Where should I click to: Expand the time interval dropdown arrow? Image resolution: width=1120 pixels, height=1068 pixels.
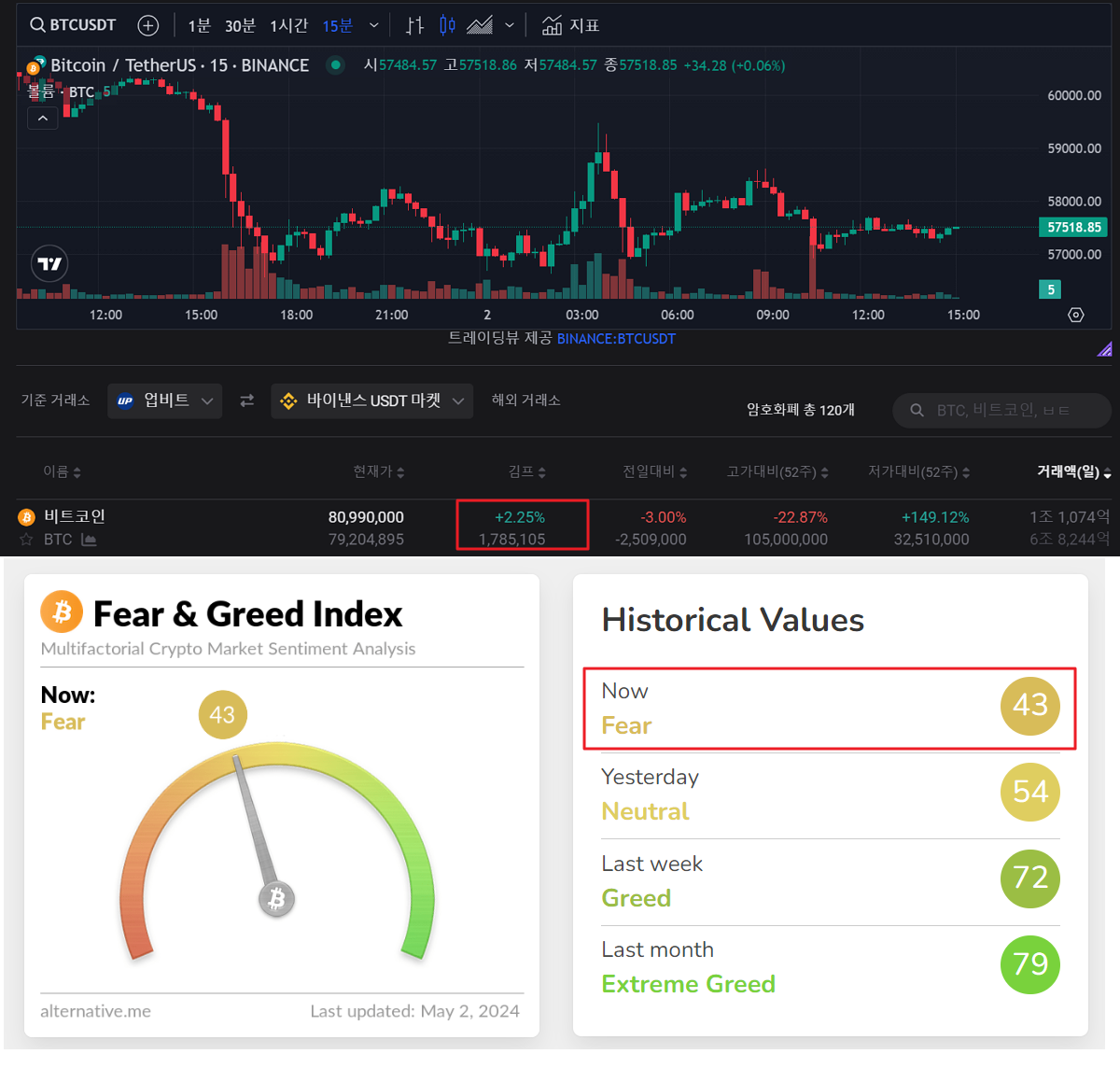click(374, 25)
